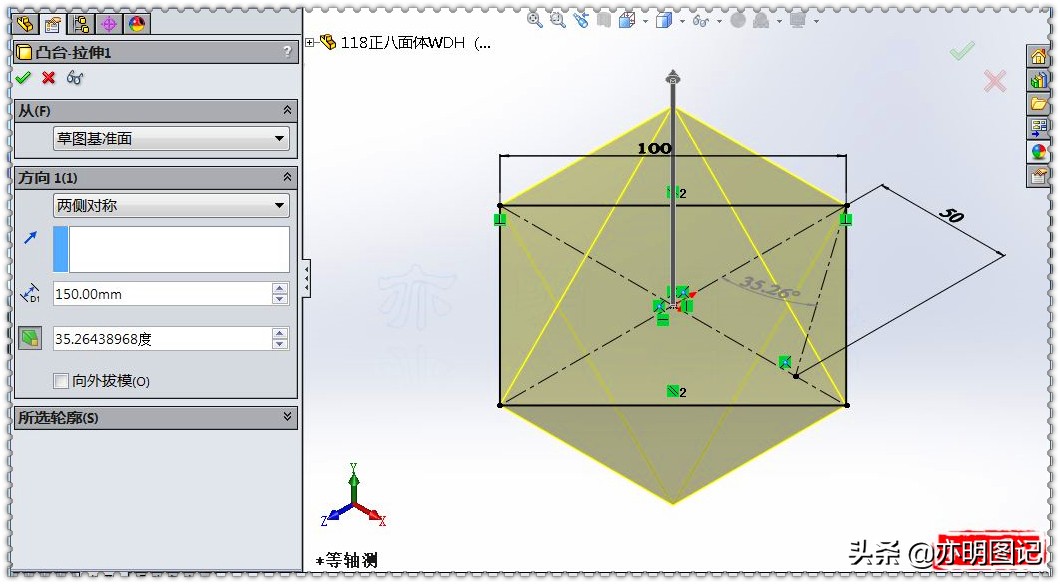Switch to the FeatureManager design tree tab
Image resolution: width=1060 pixels, height=584 pixels.
27,24
